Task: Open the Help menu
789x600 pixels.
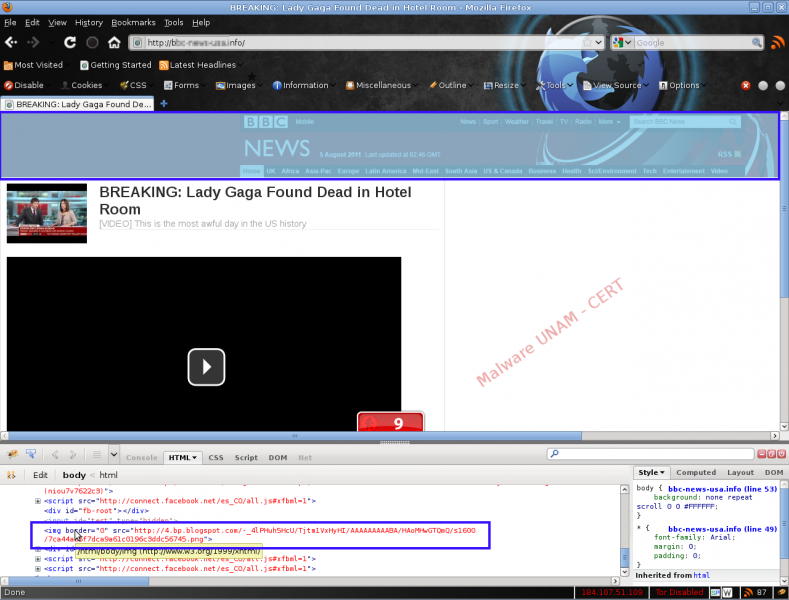Action: click(x=201, y=23)
